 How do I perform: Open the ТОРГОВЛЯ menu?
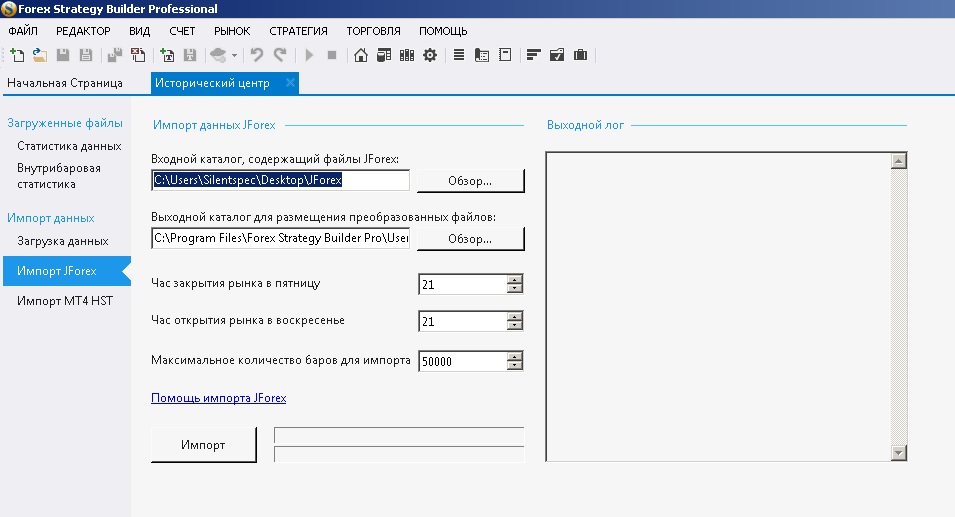pyautogui.click(x=373, y=31)
